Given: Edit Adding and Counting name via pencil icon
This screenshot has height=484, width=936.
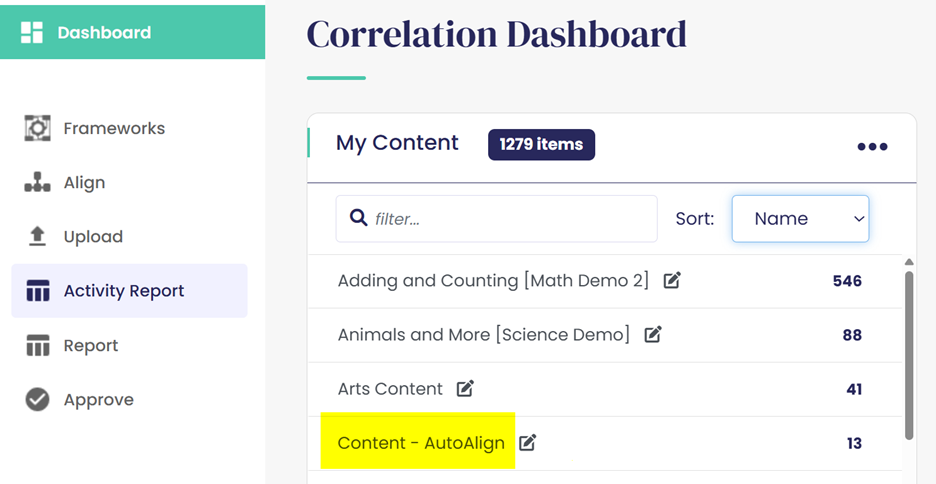Looking at the screenshot, I should click(x=673, y=280).
